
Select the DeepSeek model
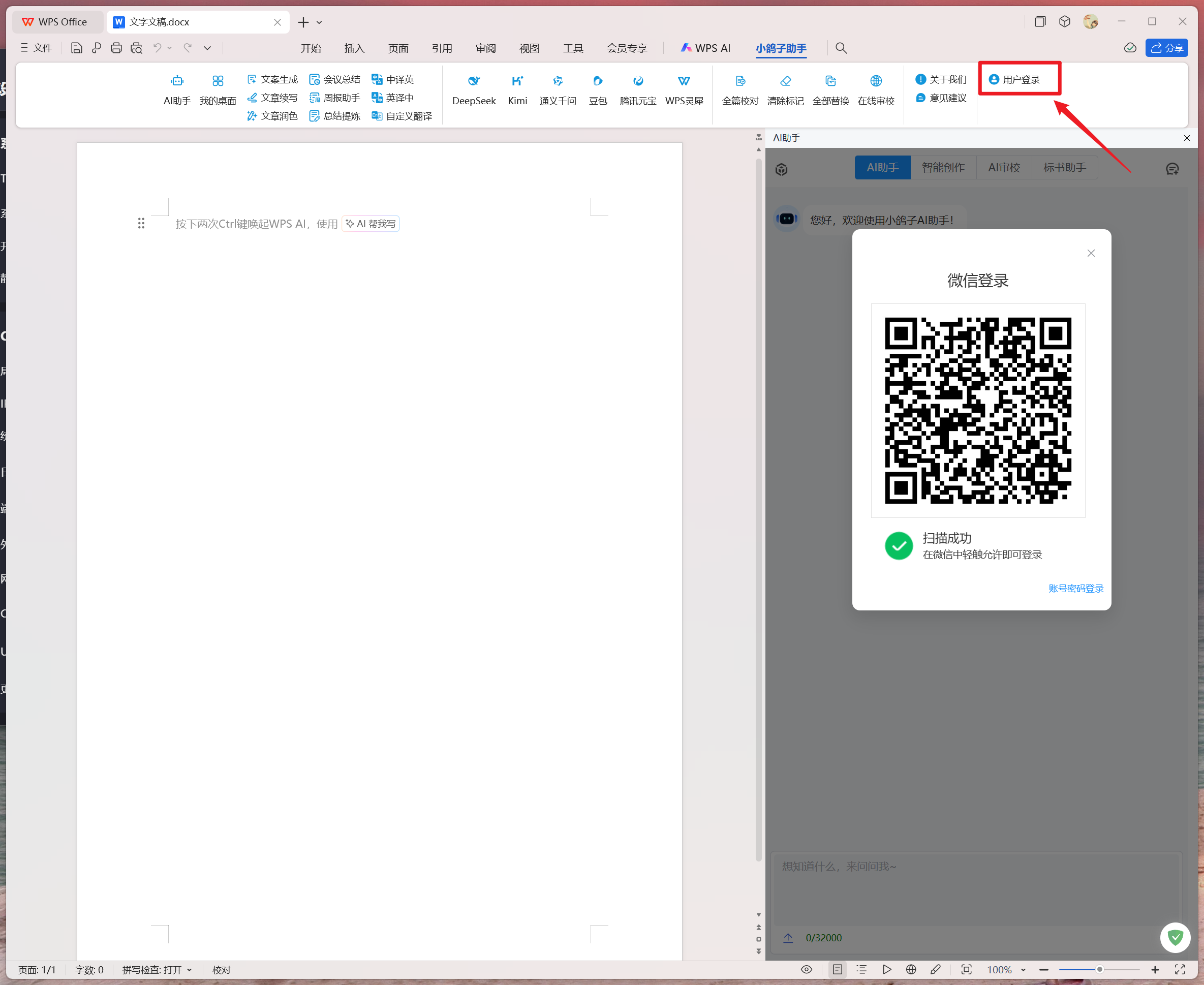pos(474,90)
